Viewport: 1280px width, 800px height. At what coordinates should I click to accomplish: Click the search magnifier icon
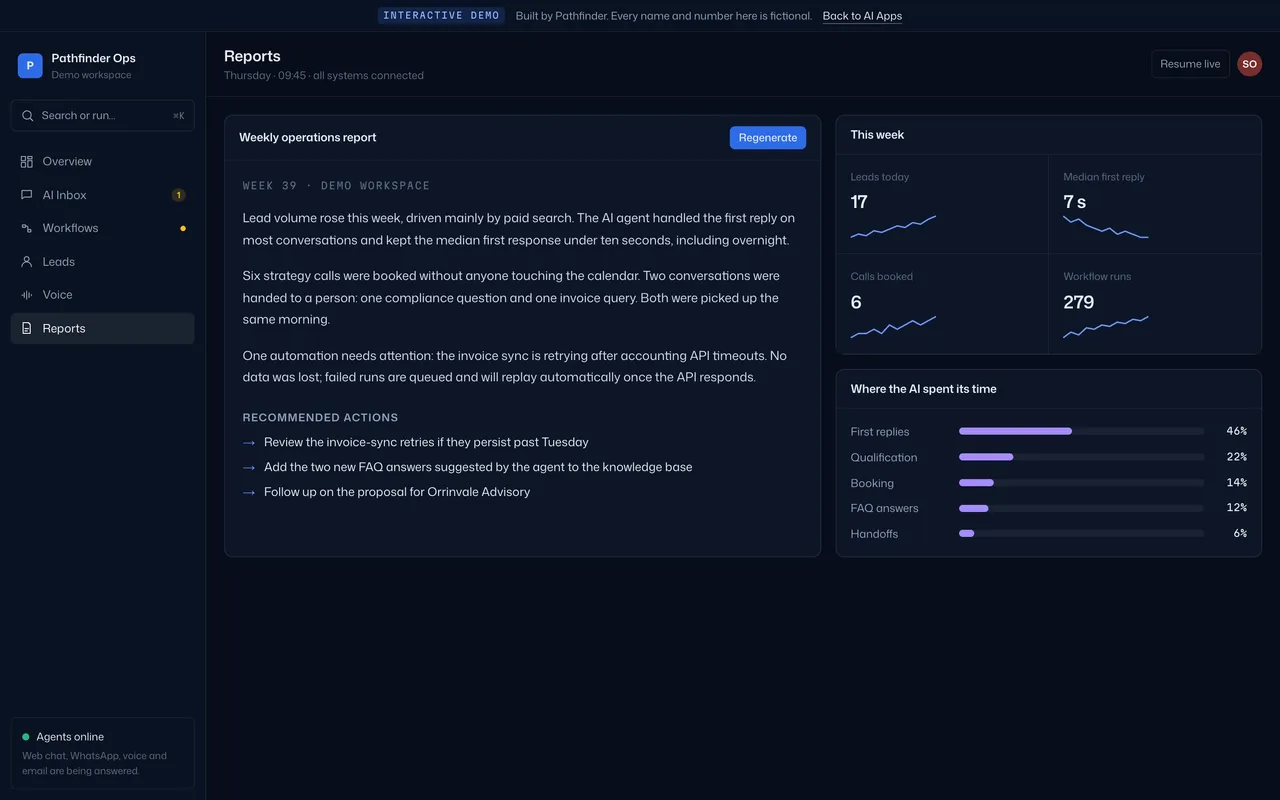(x=28, y=116)
